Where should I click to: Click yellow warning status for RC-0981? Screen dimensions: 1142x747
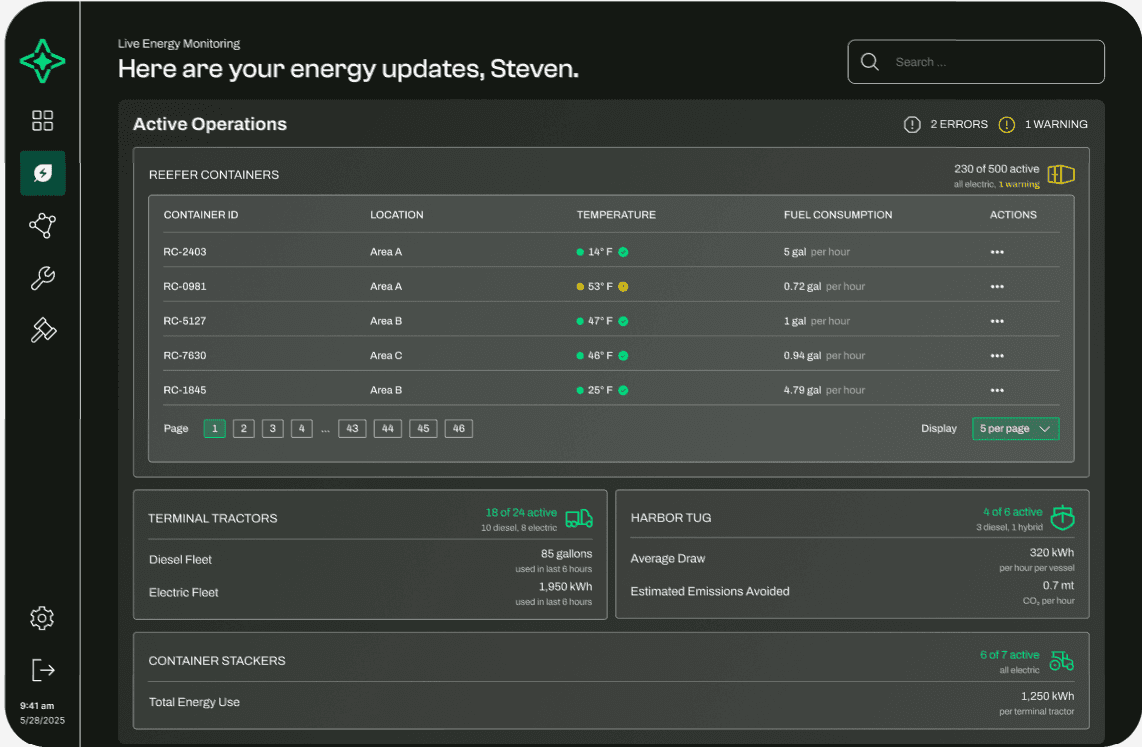pyautogui.click(x=623, y=287)
